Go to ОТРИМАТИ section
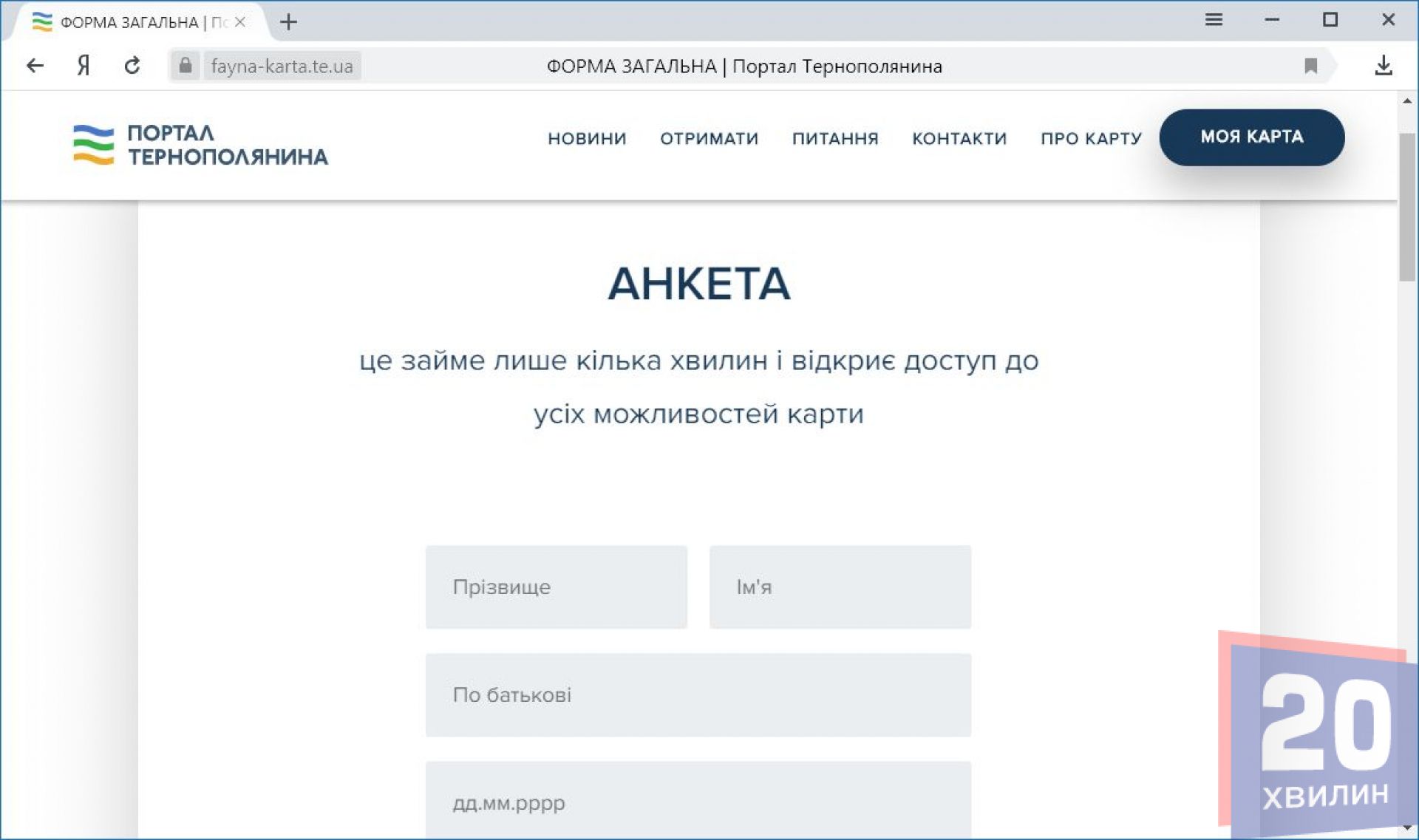This screenshot has height=840, width=1419. [709, 138]
